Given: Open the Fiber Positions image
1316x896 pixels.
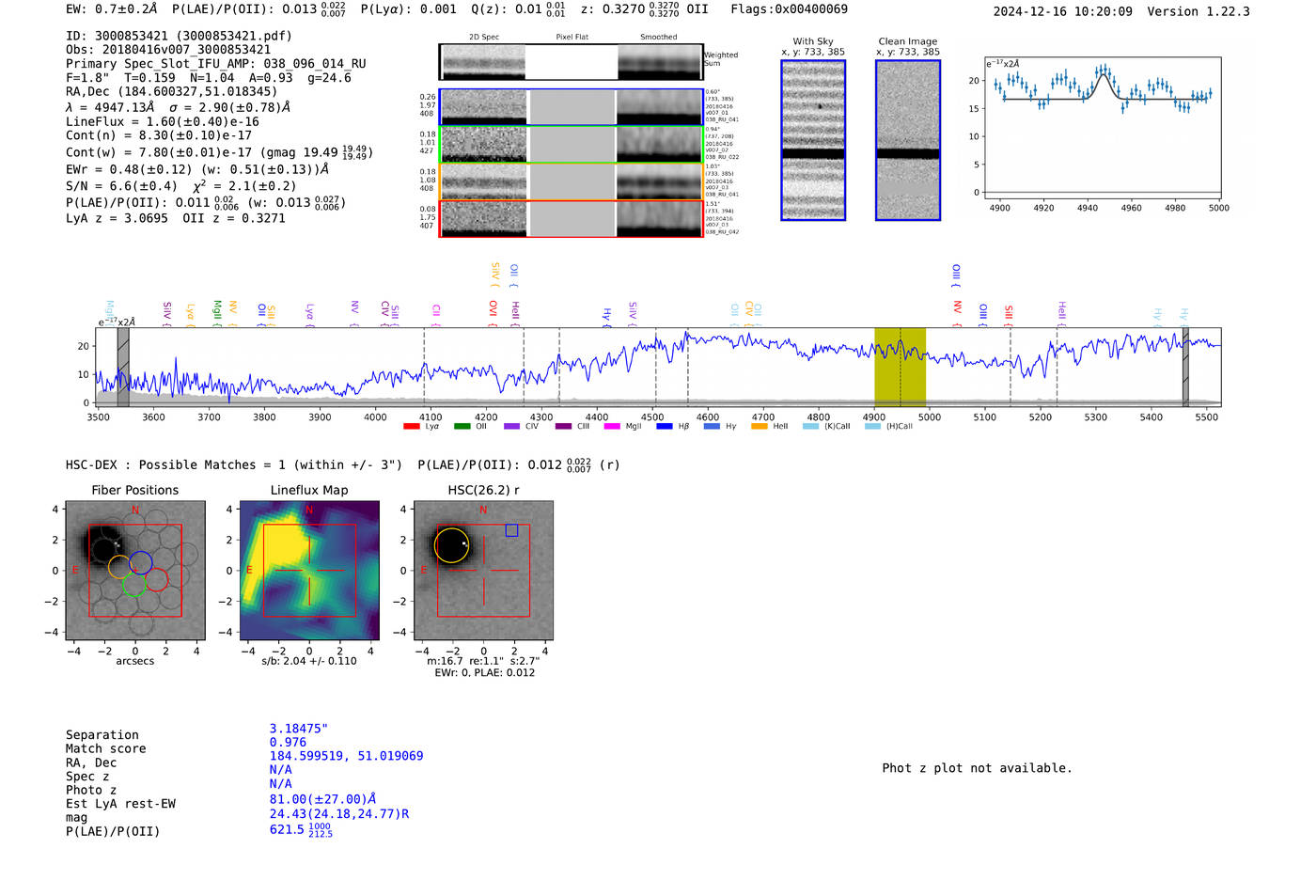Looking at the screenshot, I should (x=135, y=571).
